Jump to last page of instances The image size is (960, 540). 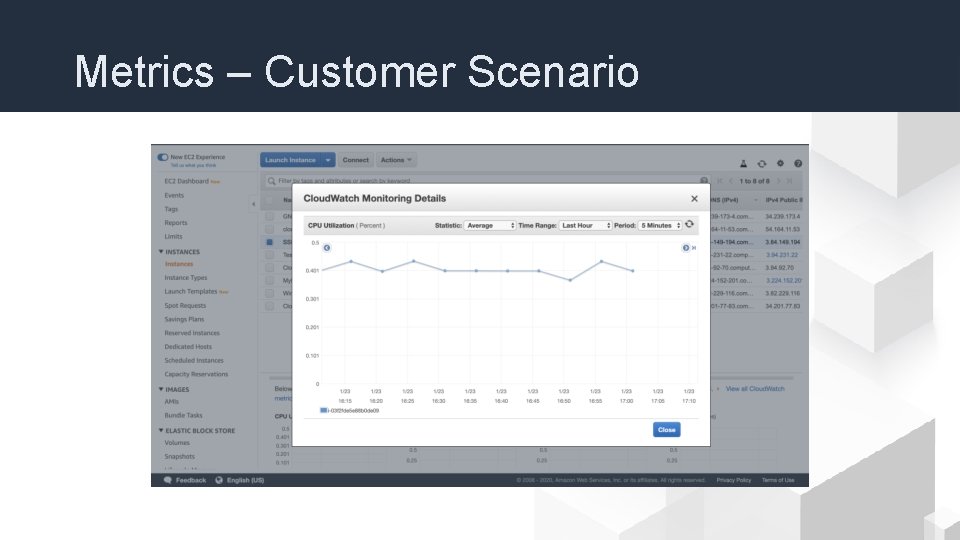click(789, 181)
